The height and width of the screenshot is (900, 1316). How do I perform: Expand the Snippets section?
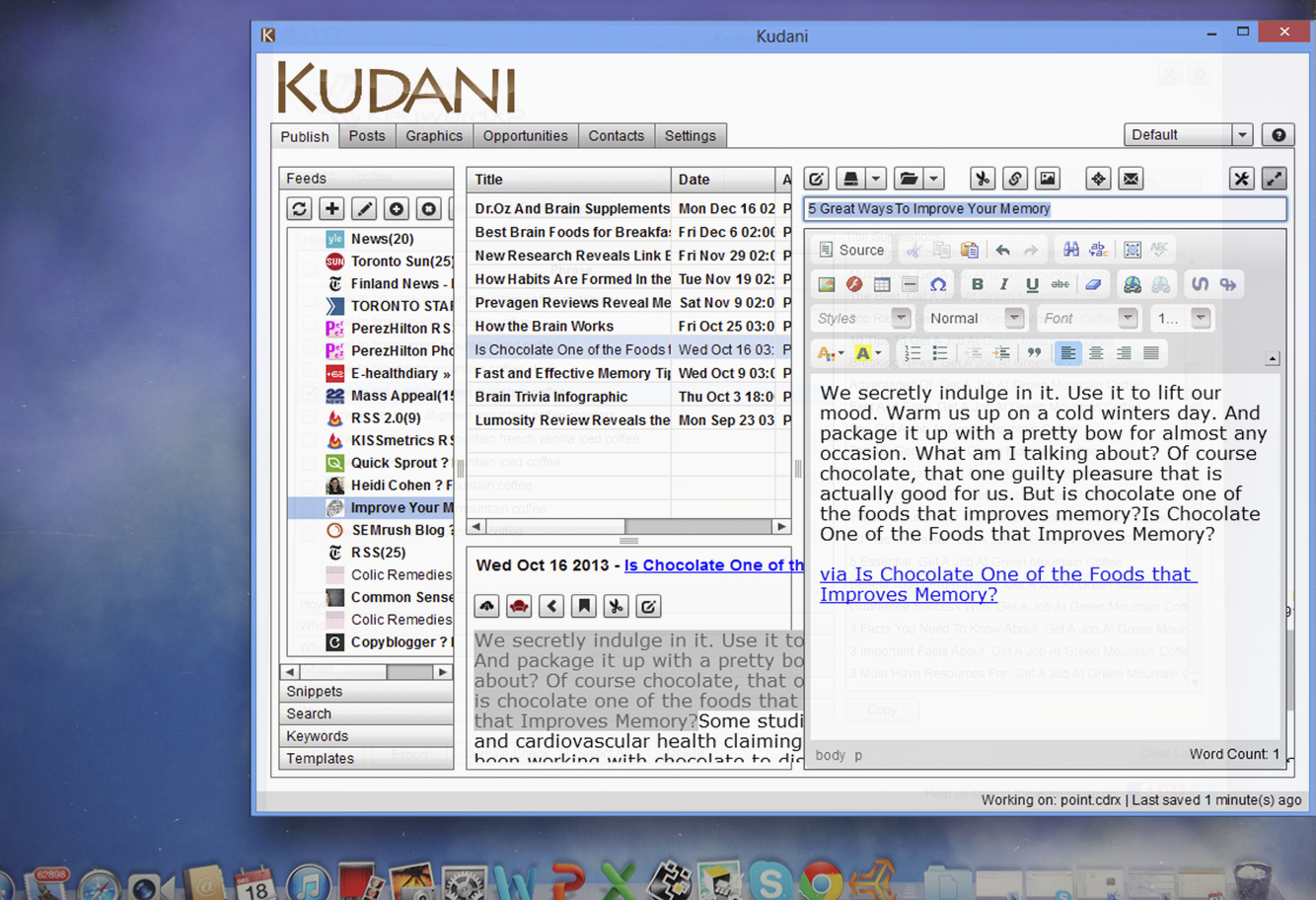[366, 691]
